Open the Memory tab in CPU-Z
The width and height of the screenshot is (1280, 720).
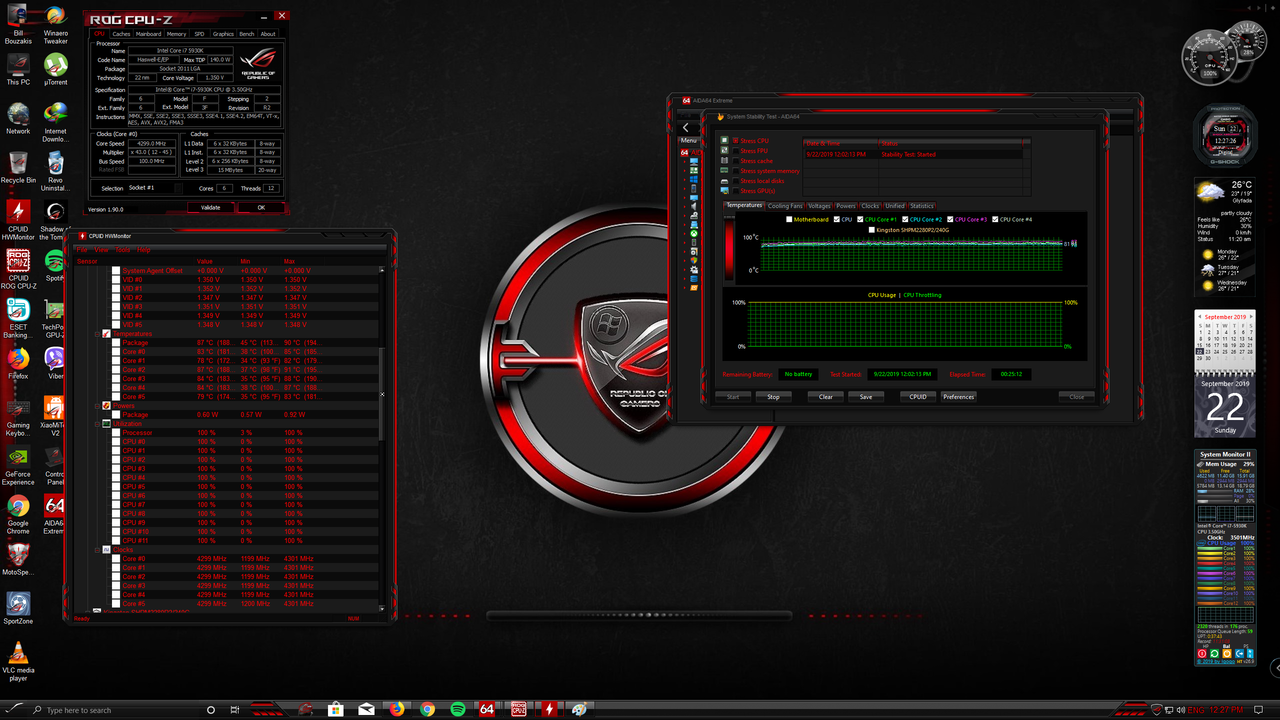[x=176, y=34]
